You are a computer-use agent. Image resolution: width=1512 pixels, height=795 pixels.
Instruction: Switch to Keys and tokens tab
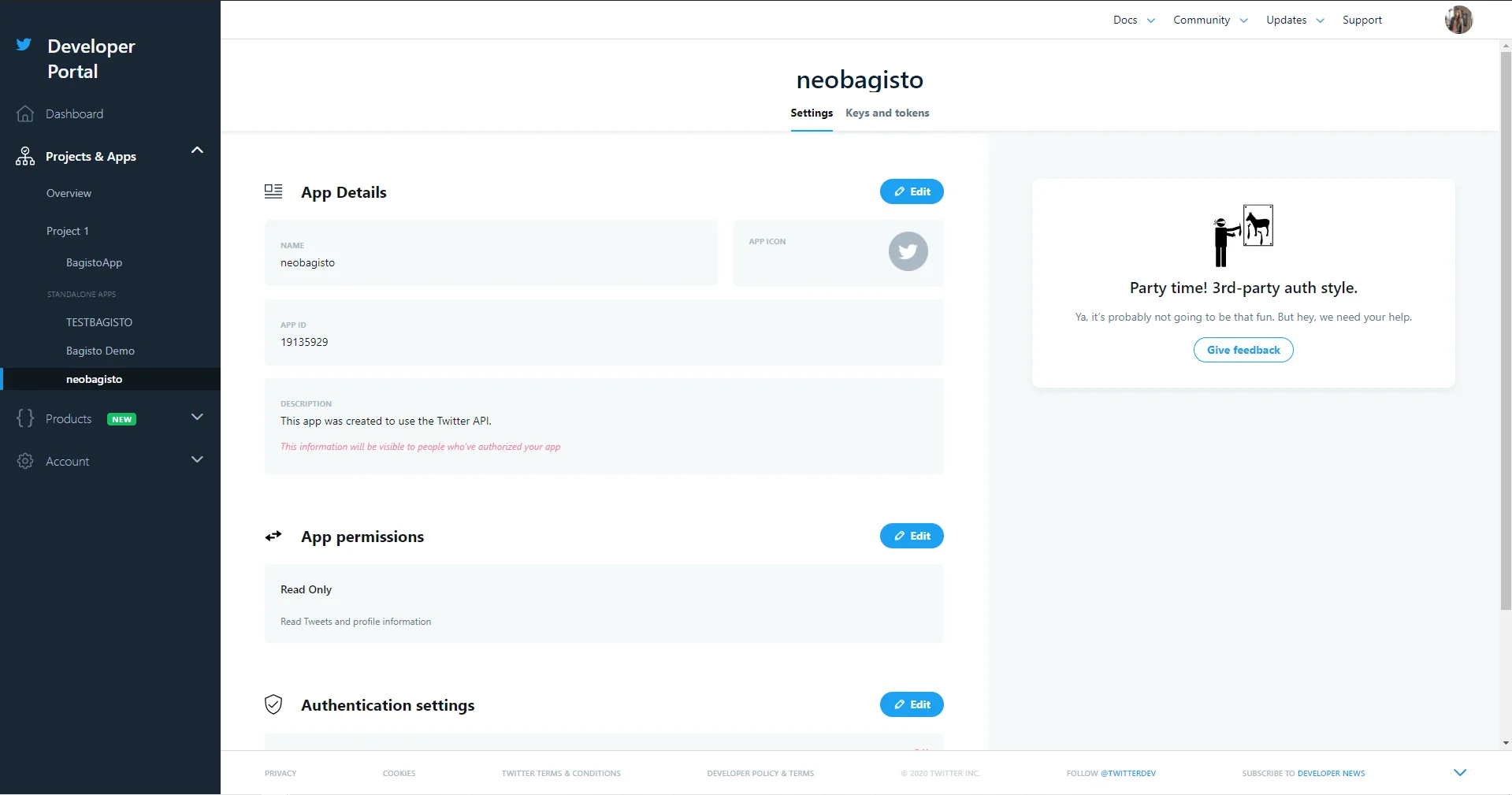[887, 113]
